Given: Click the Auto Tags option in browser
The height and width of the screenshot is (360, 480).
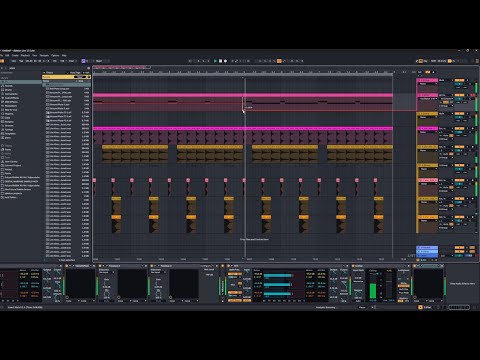Looking at the screenshot, I should [75, 72].
